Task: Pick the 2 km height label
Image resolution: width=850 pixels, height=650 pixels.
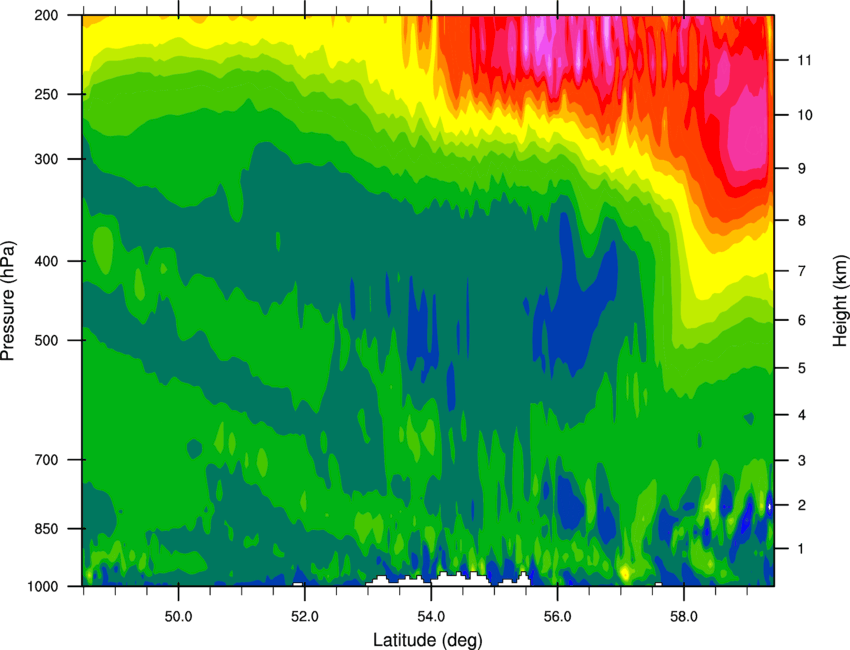Action: coord(802,505)
